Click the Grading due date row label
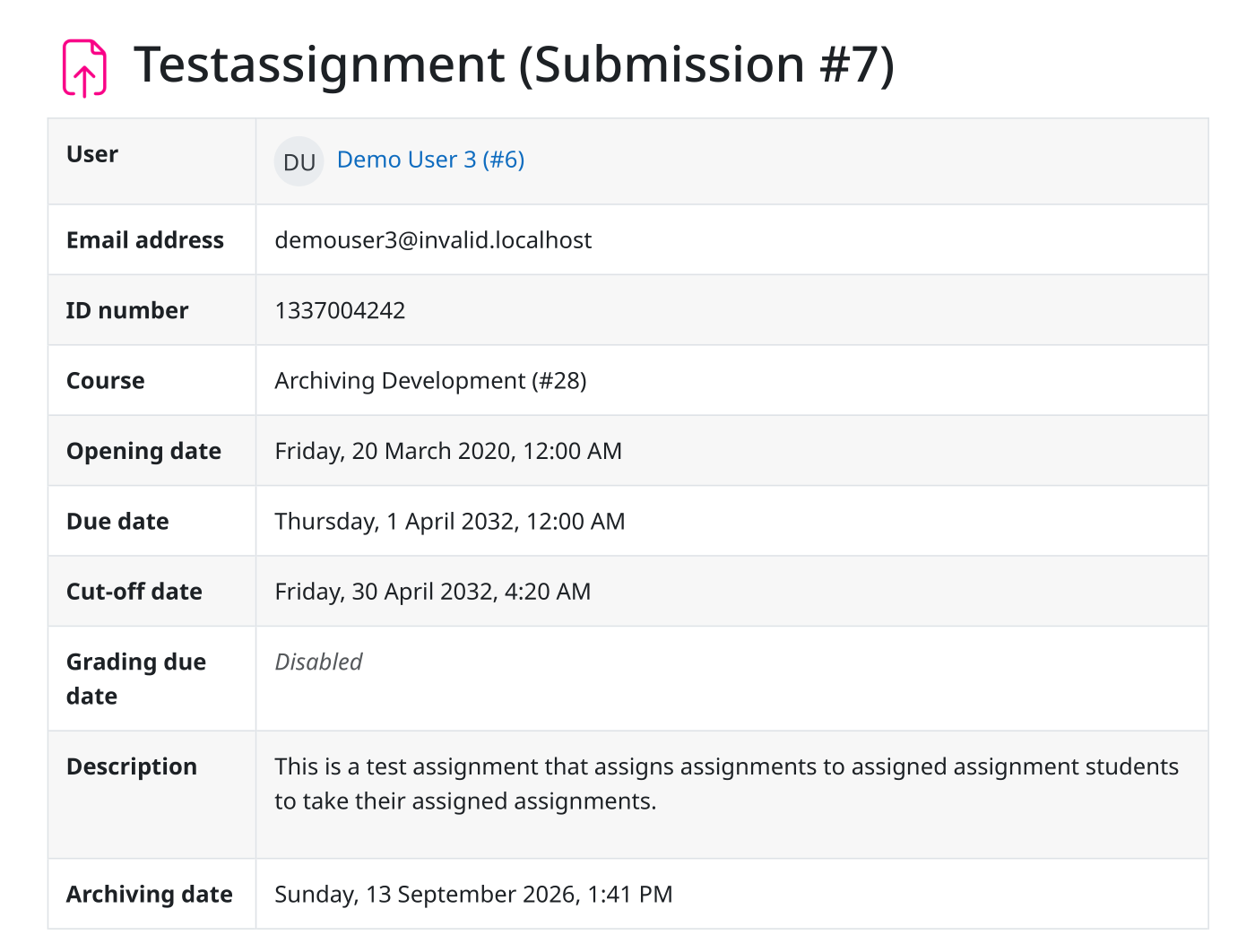 [136, 679]
